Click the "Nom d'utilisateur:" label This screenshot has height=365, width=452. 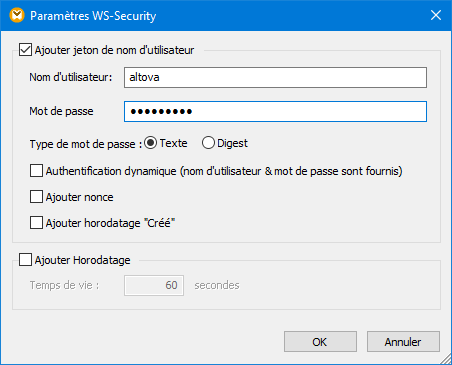point(71,77)
